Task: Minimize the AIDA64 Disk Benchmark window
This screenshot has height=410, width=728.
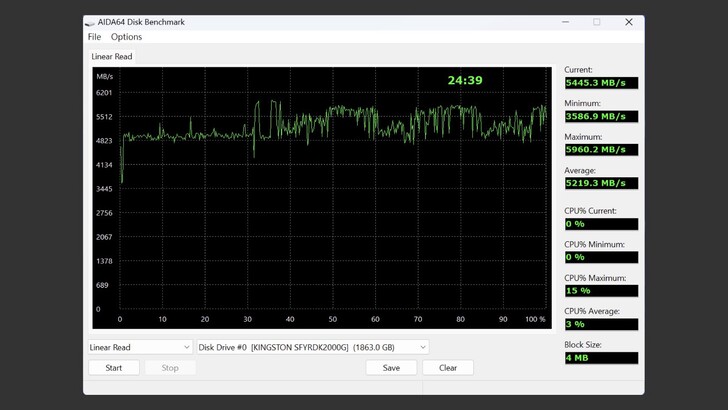Action: coord(564,22)
